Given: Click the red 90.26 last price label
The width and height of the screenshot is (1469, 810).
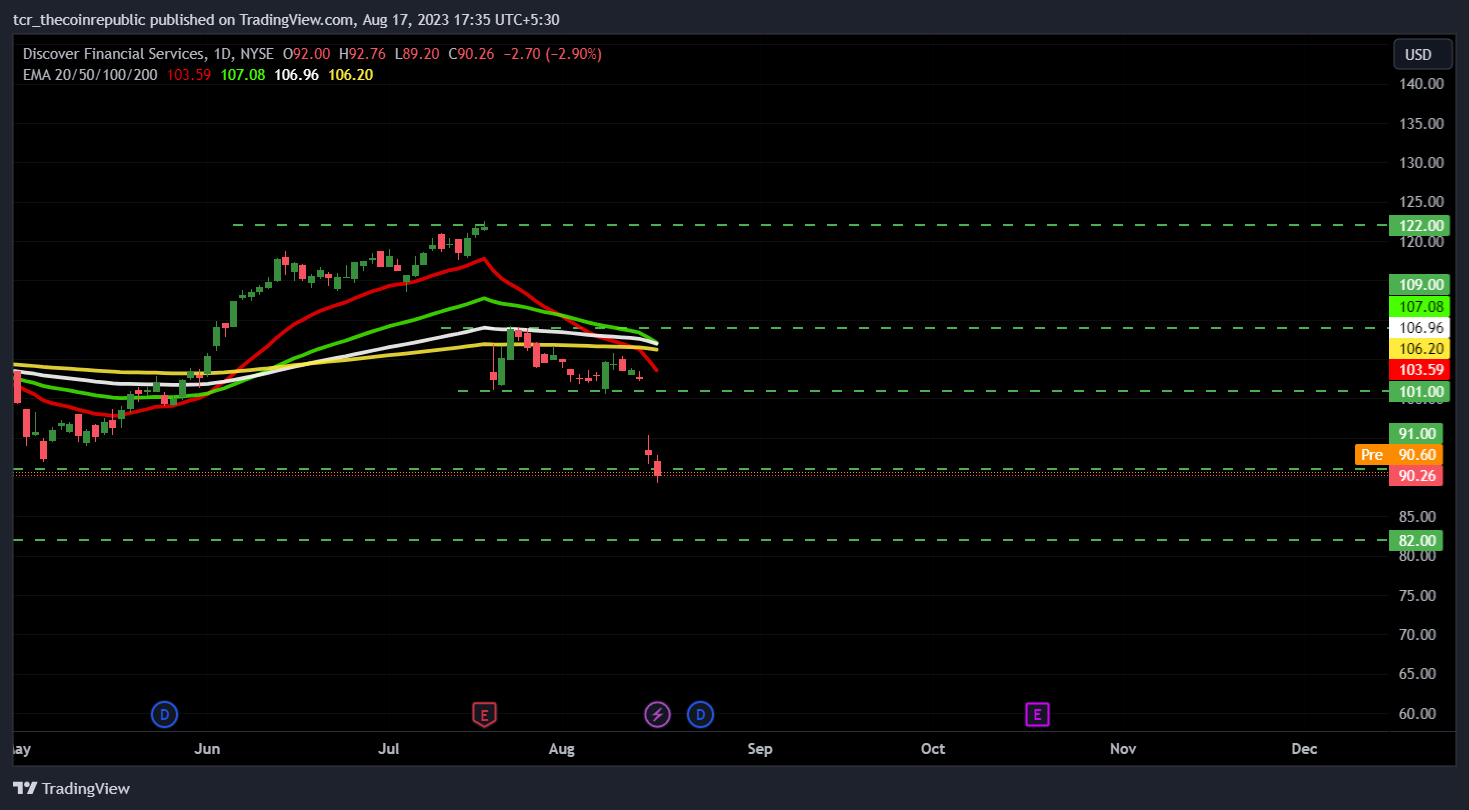Looking at the screenshot, I should [x=1417, y=475].
